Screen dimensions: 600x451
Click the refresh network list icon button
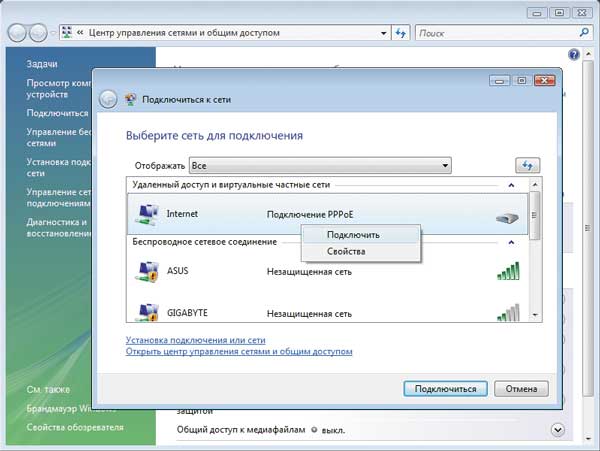pyautogui.click(x=528, y=165)
